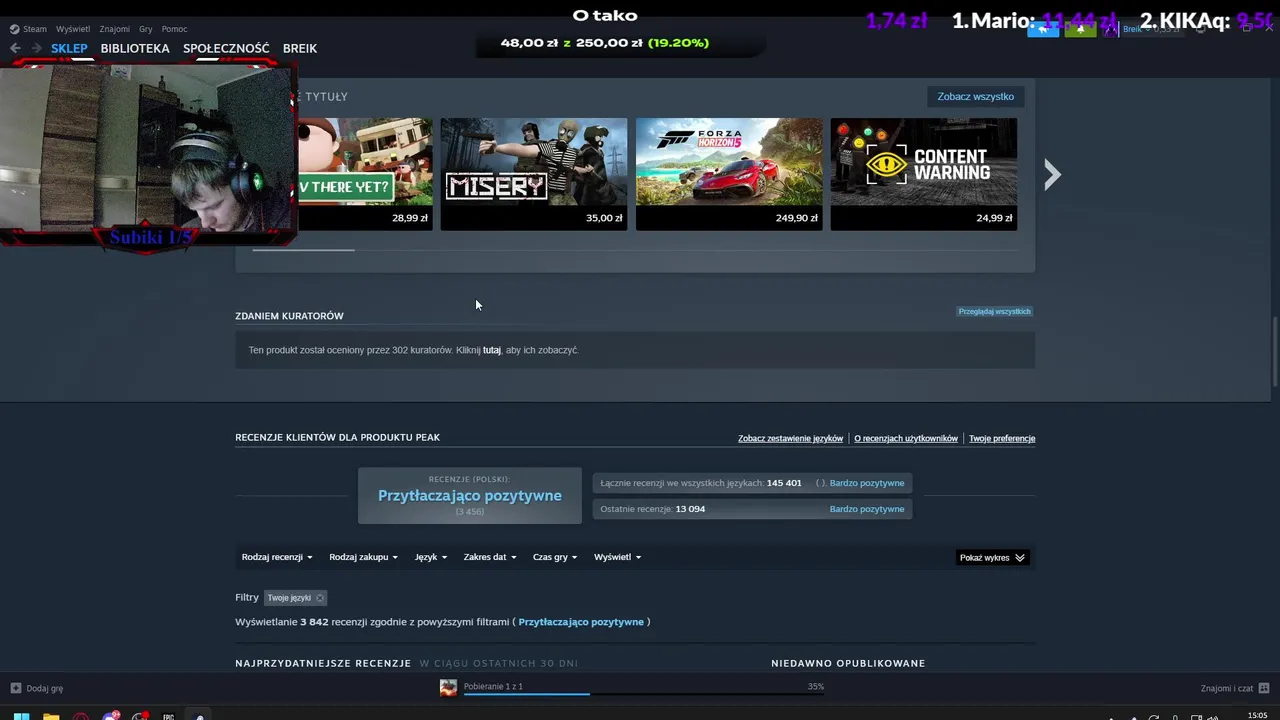This screenshot has height=720, width=1280.
Task: Open Twoje preferencje link
Action: pyautogui.click(x=1002, y=438)
